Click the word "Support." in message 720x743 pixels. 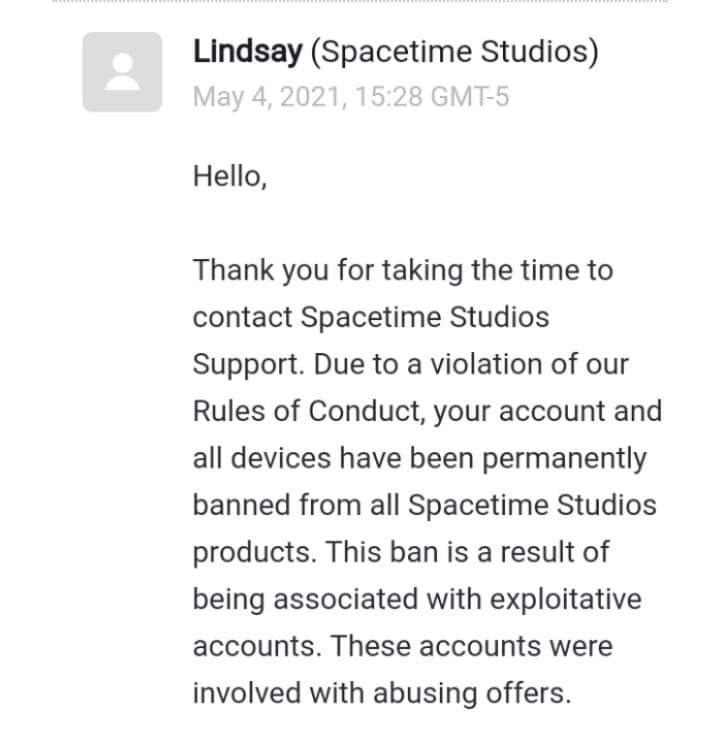249,365
